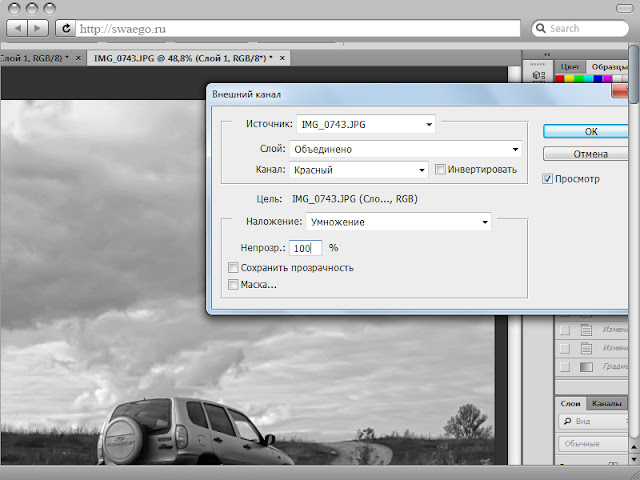Click the browser forward arrow
This screenshot has height=480, width=640.
(38, 29)
